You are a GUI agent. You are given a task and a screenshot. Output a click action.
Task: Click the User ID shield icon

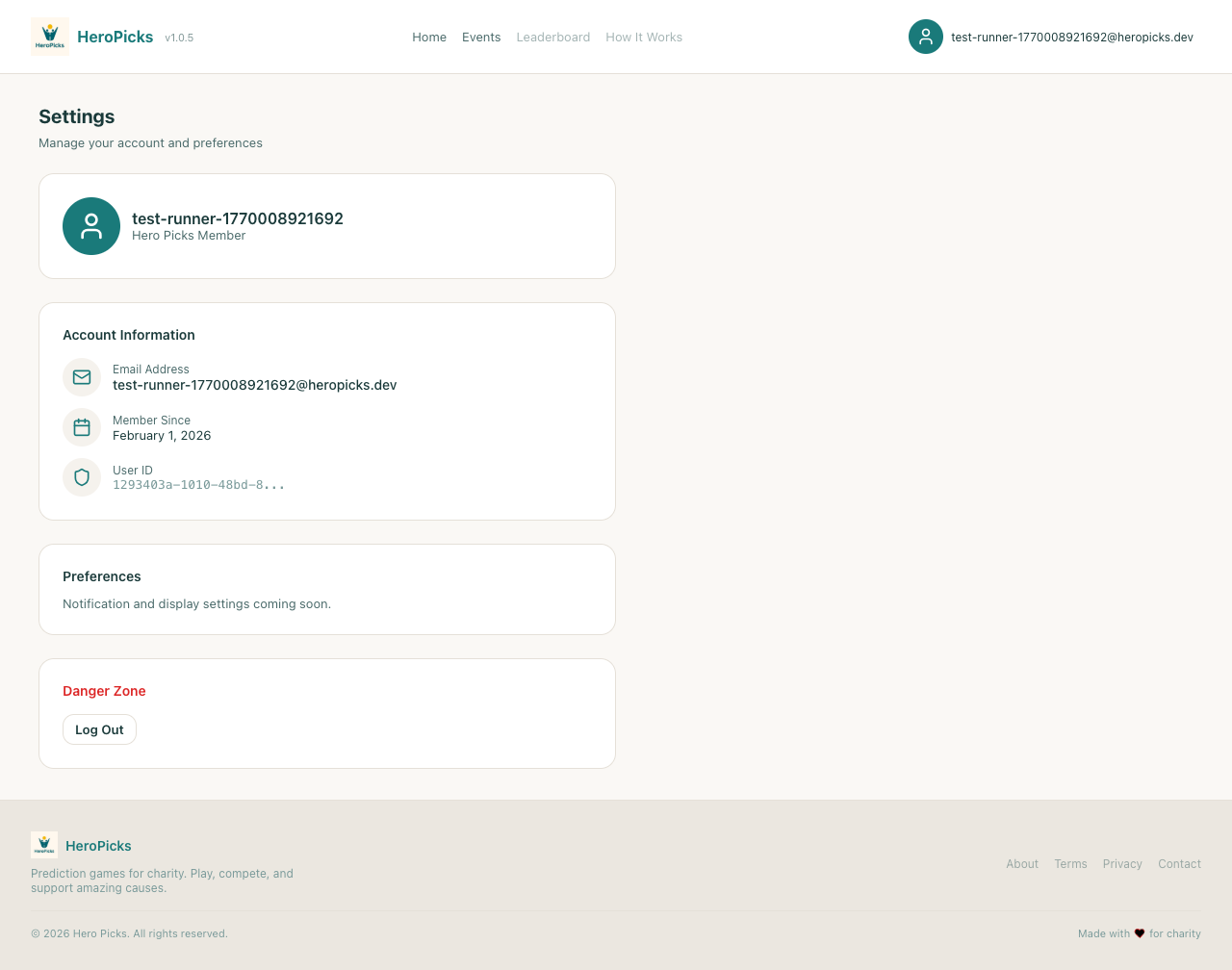click(82, 477)
